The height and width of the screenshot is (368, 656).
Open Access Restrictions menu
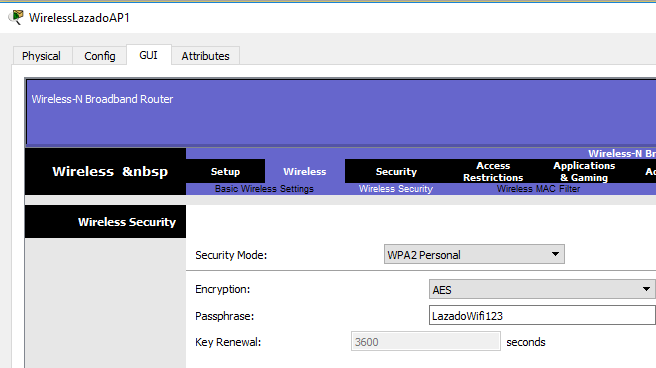coord(493,171)
